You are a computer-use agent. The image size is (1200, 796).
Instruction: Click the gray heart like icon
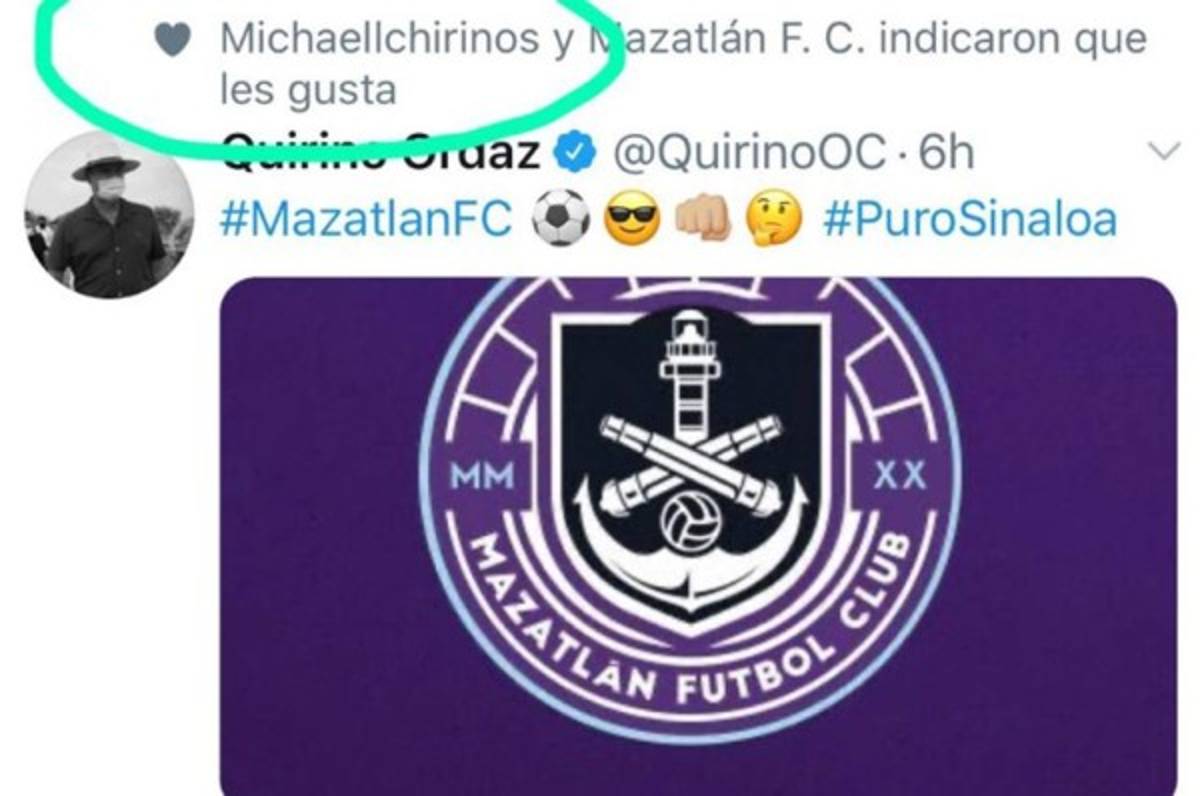click(x=172, y=40)
